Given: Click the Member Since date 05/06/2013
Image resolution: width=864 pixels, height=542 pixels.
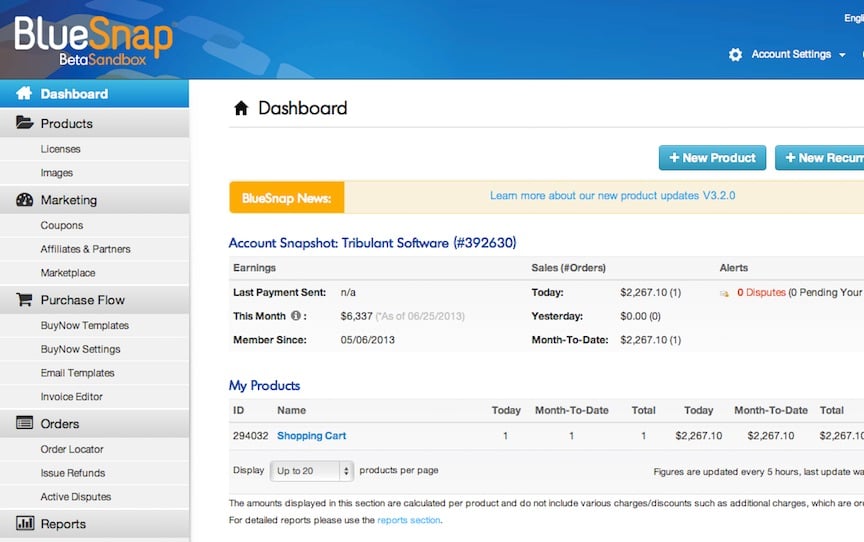Looking at the screenshot, I should pyautogui.click(x=368, y=340).
